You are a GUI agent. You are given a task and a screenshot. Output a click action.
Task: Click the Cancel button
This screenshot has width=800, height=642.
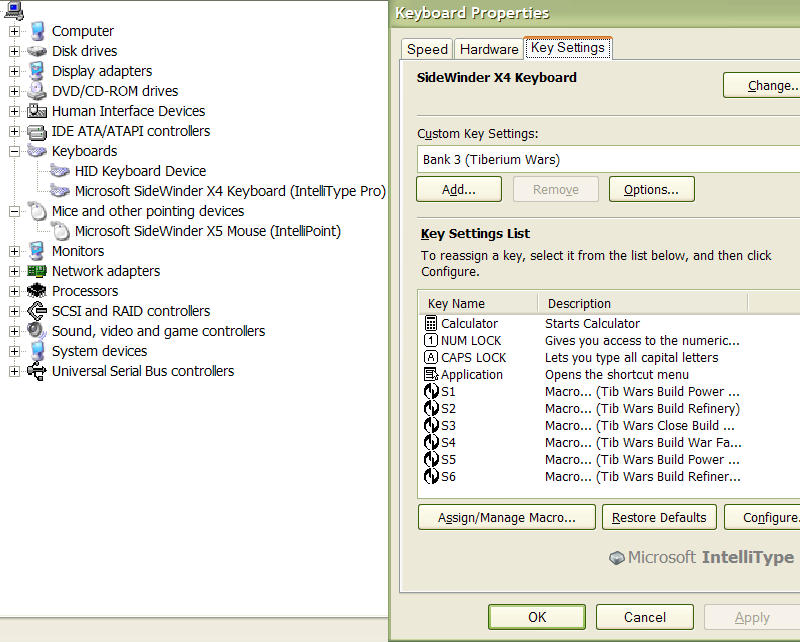pyautogui.click(x=645, y=617)
